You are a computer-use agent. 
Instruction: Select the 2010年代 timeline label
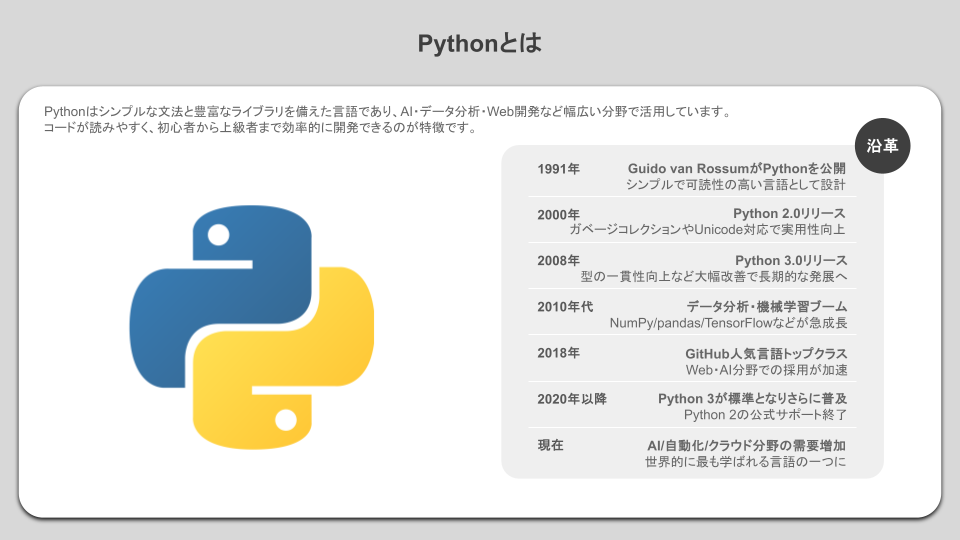point(565,307)
